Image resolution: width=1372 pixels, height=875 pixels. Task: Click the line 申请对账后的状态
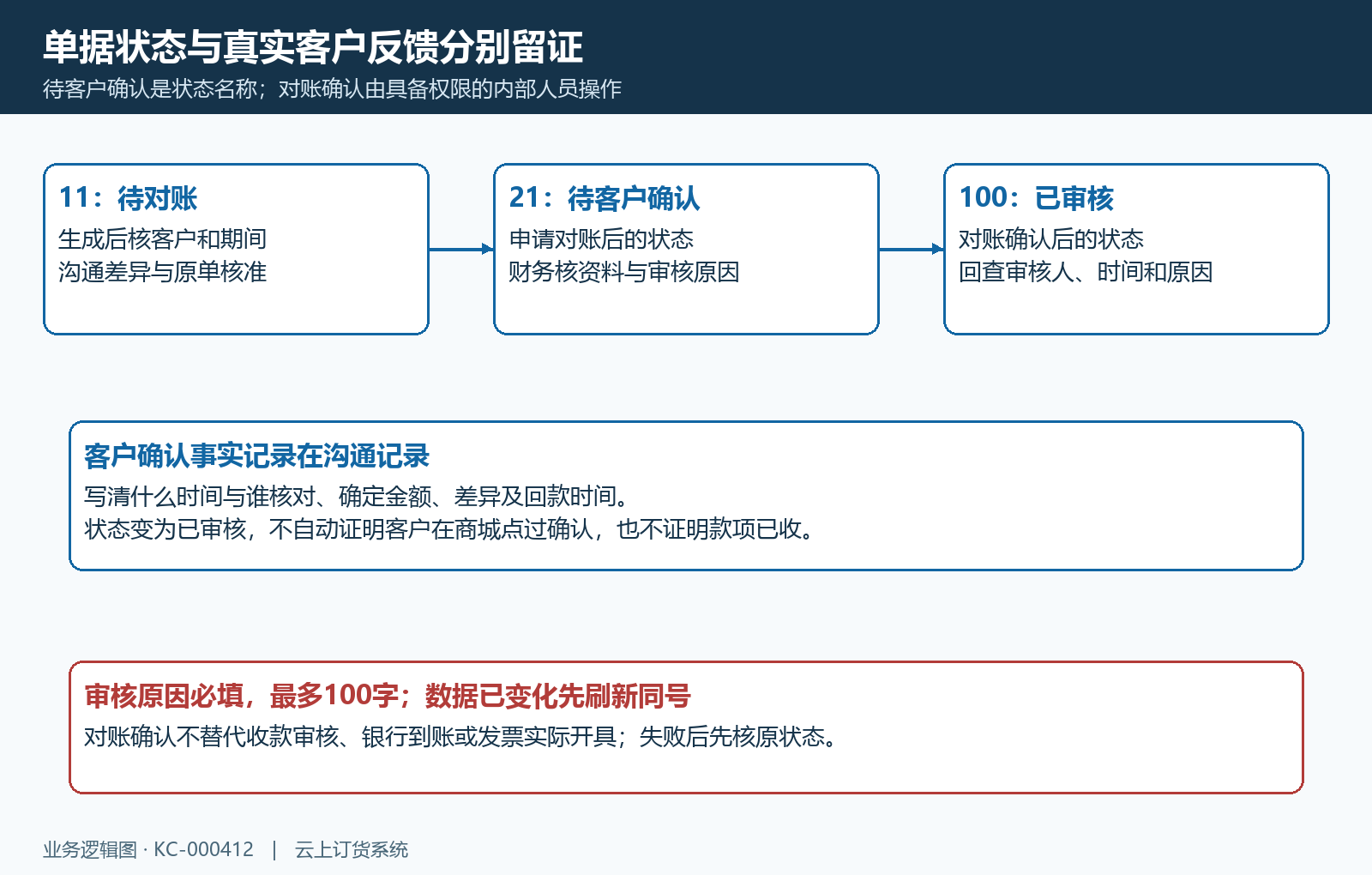601,238
